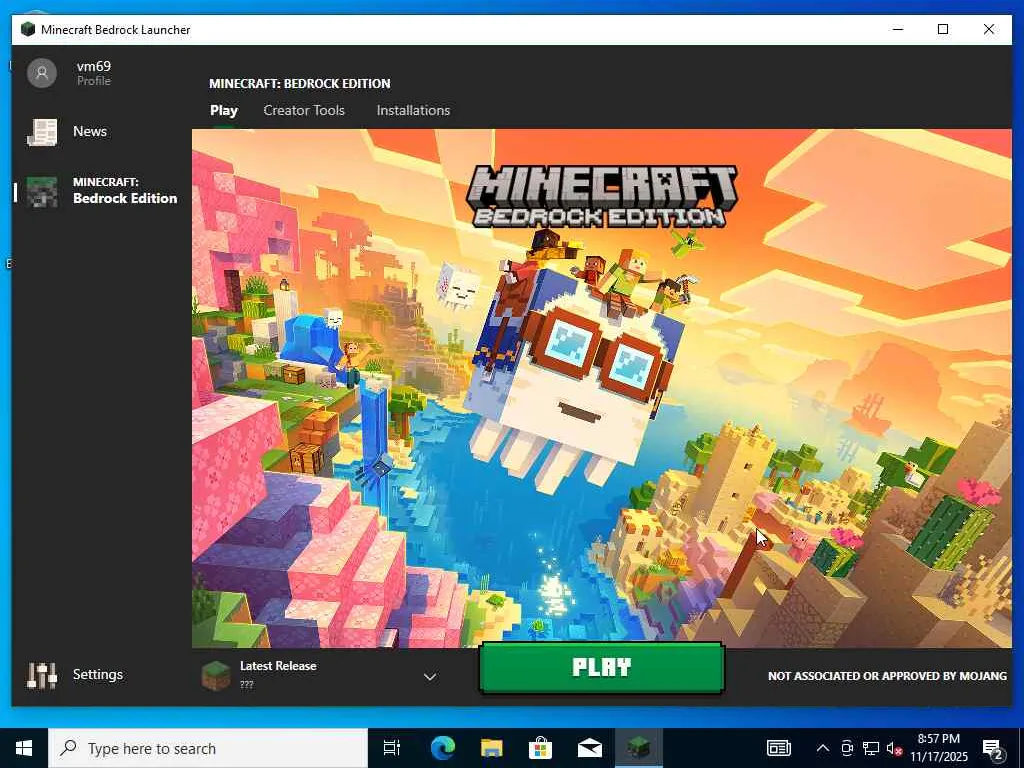1024x768 pixels.
Task: Expand the Latest Release version dropdown
Action: [x=430, y=677]
